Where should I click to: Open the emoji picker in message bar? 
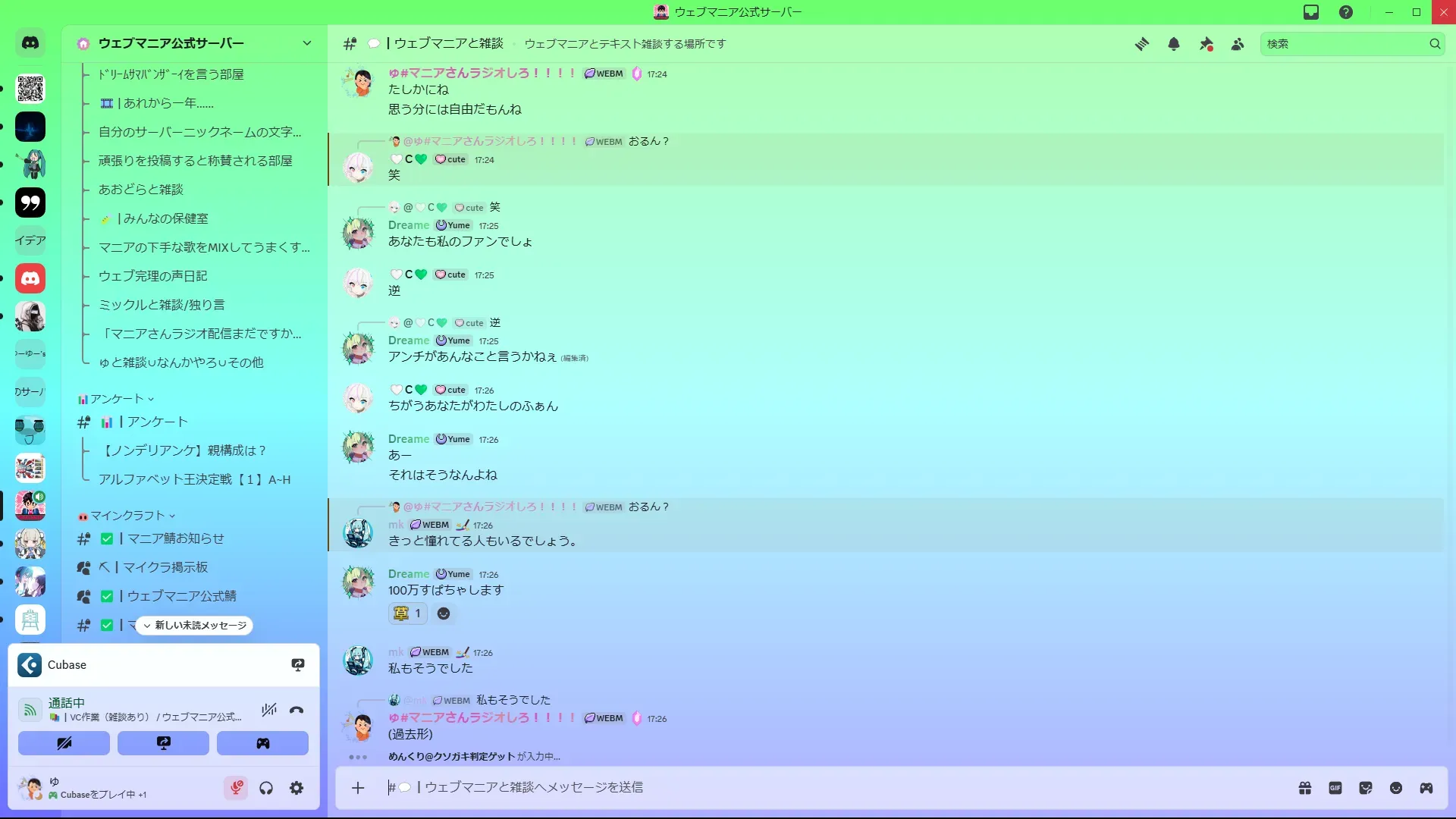[x=1396, y=788]
